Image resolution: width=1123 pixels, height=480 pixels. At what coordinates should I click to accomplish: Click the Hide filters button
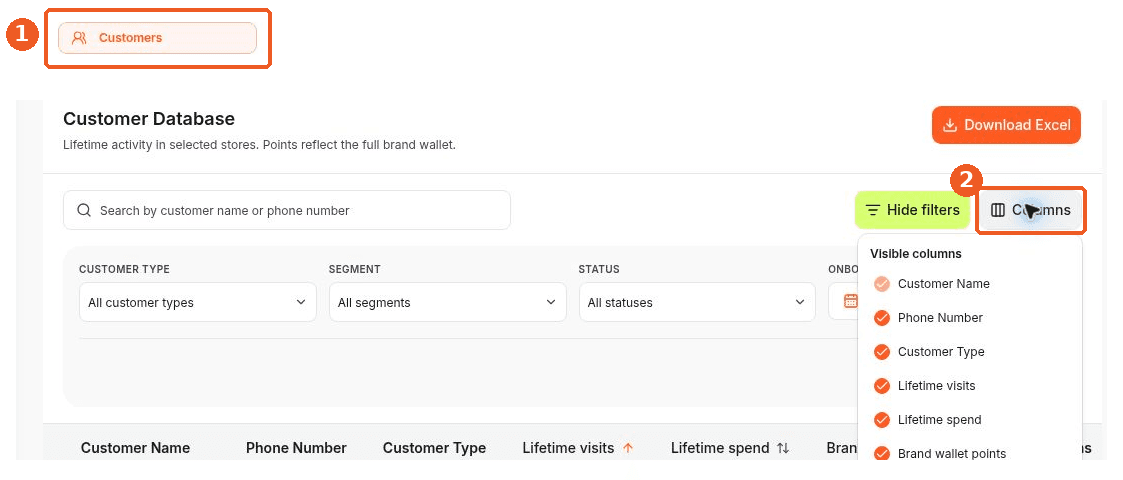(912, 210)
